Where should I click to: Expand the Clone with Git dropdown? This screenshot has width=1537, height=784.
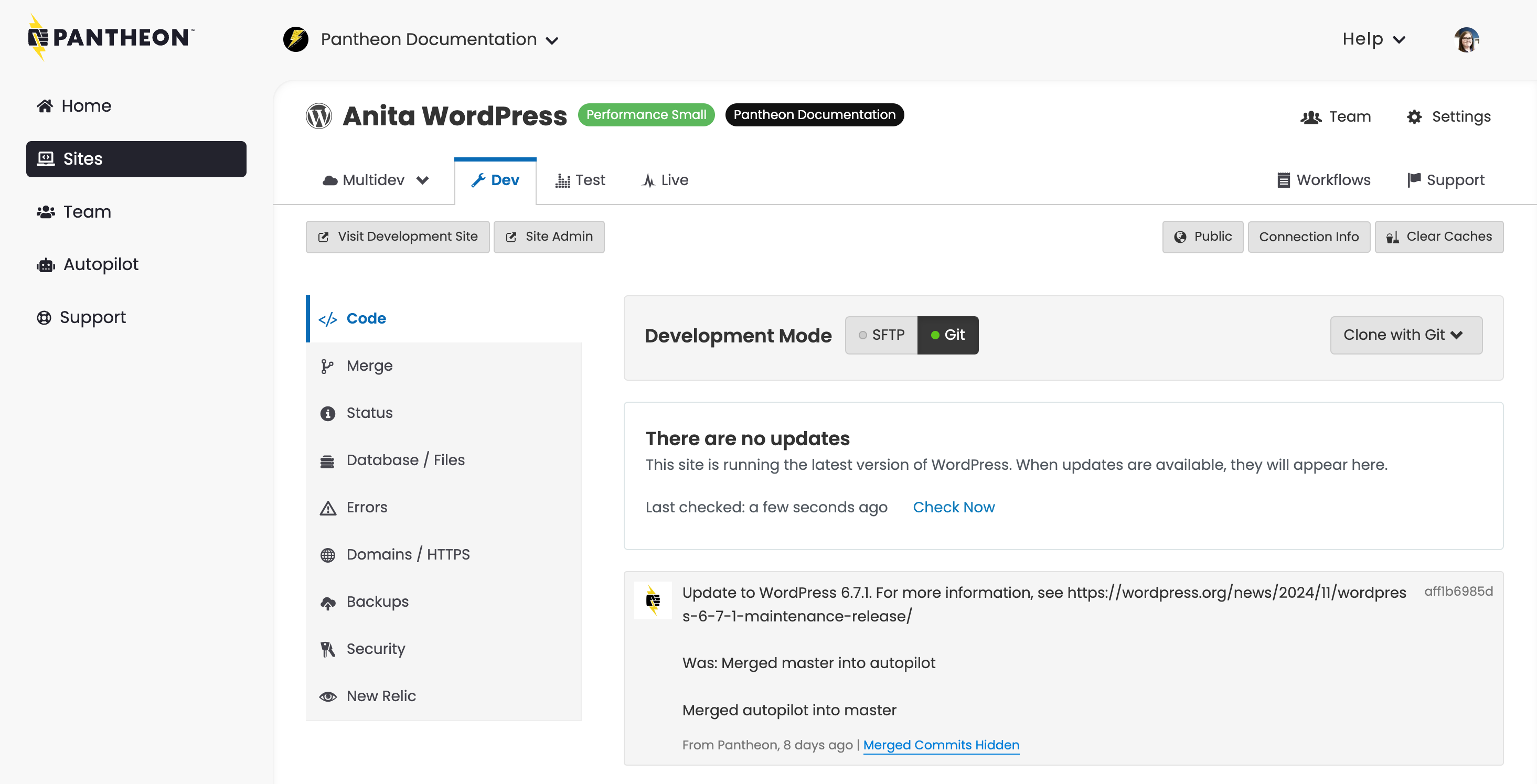pos(1406,335)
